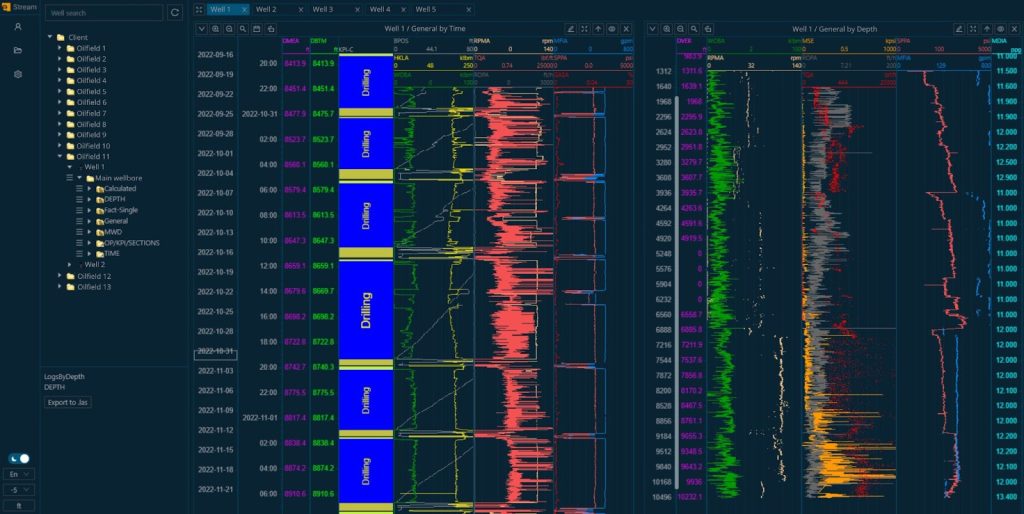Zoom out on General by Depth panel
1024x514 pixels.
tap(680, 29)
